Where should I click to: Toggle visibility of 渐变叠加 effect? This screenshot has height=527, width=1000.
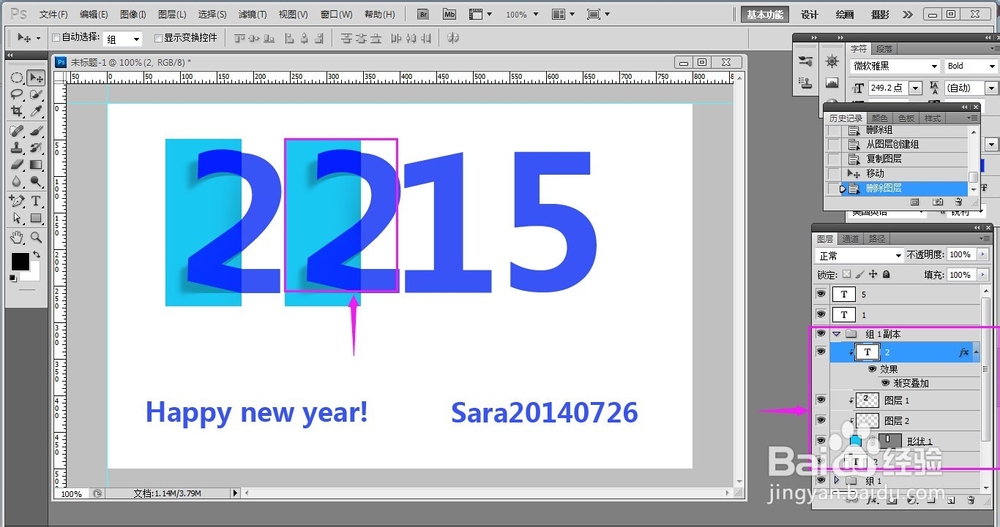(x=885, y=383)
